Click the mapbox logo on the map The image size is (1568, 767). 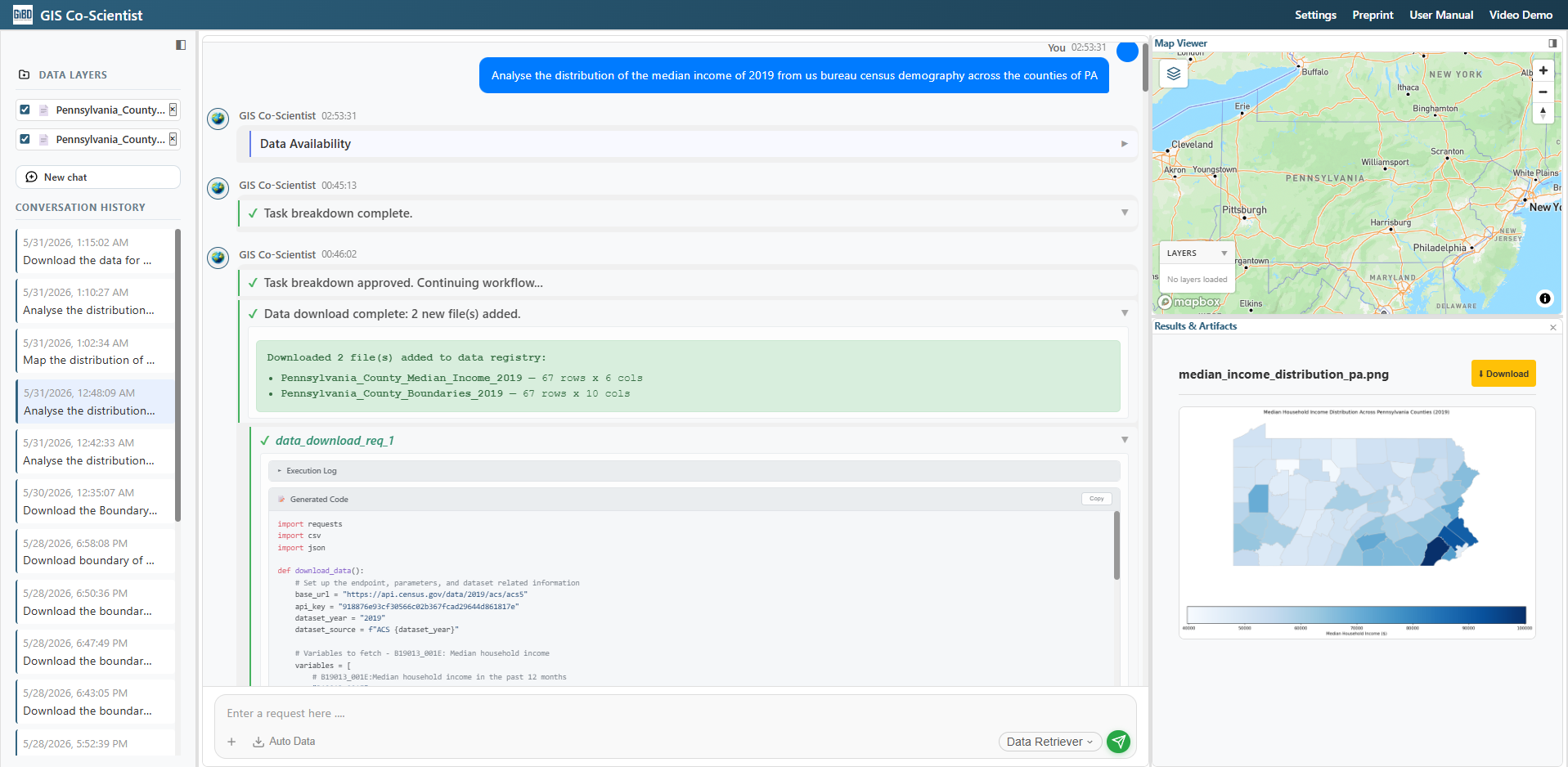pos(1190,302)
